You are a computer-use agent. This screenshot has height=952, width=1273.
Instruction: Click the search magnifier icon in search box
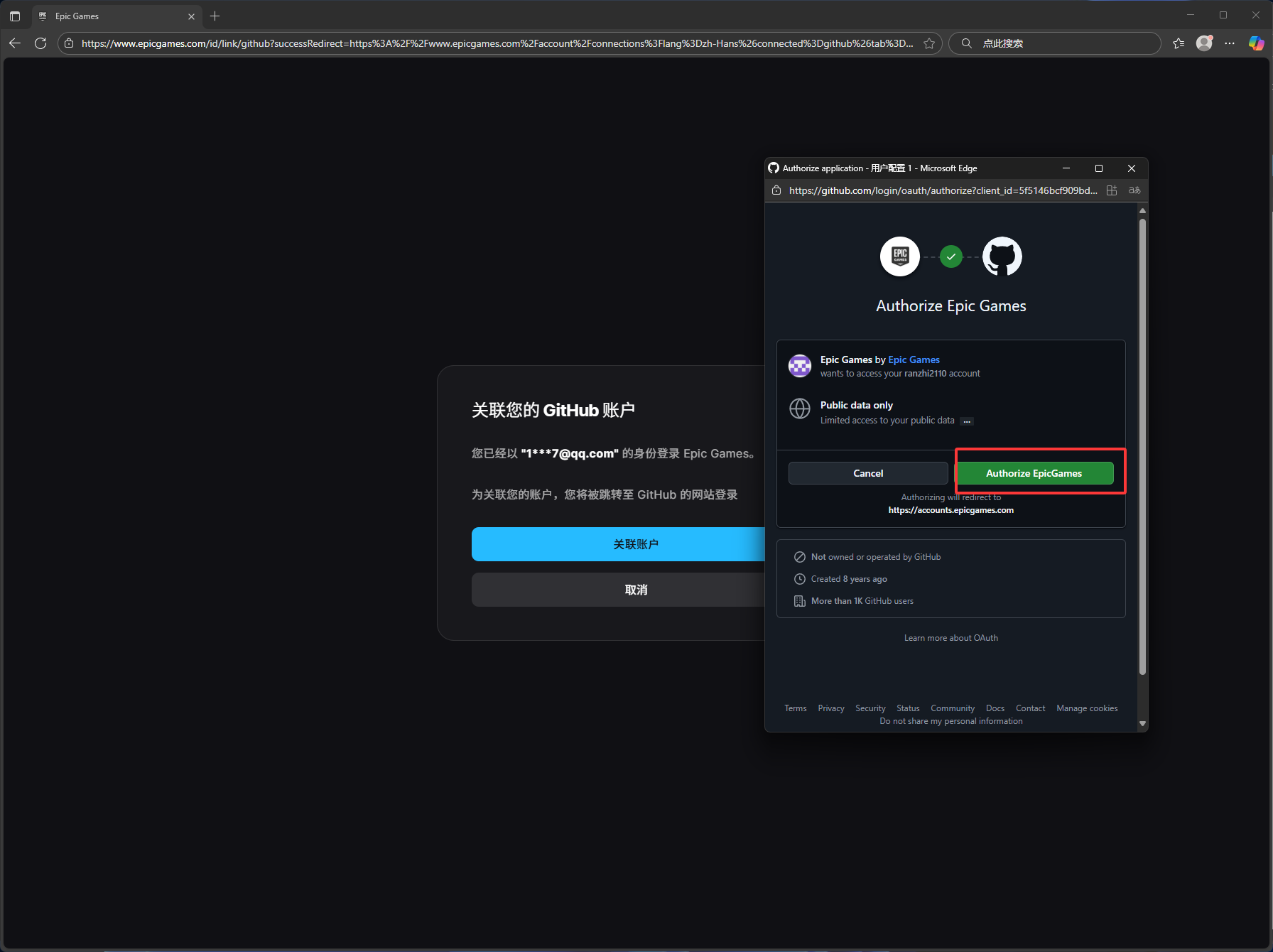[966, 43]
